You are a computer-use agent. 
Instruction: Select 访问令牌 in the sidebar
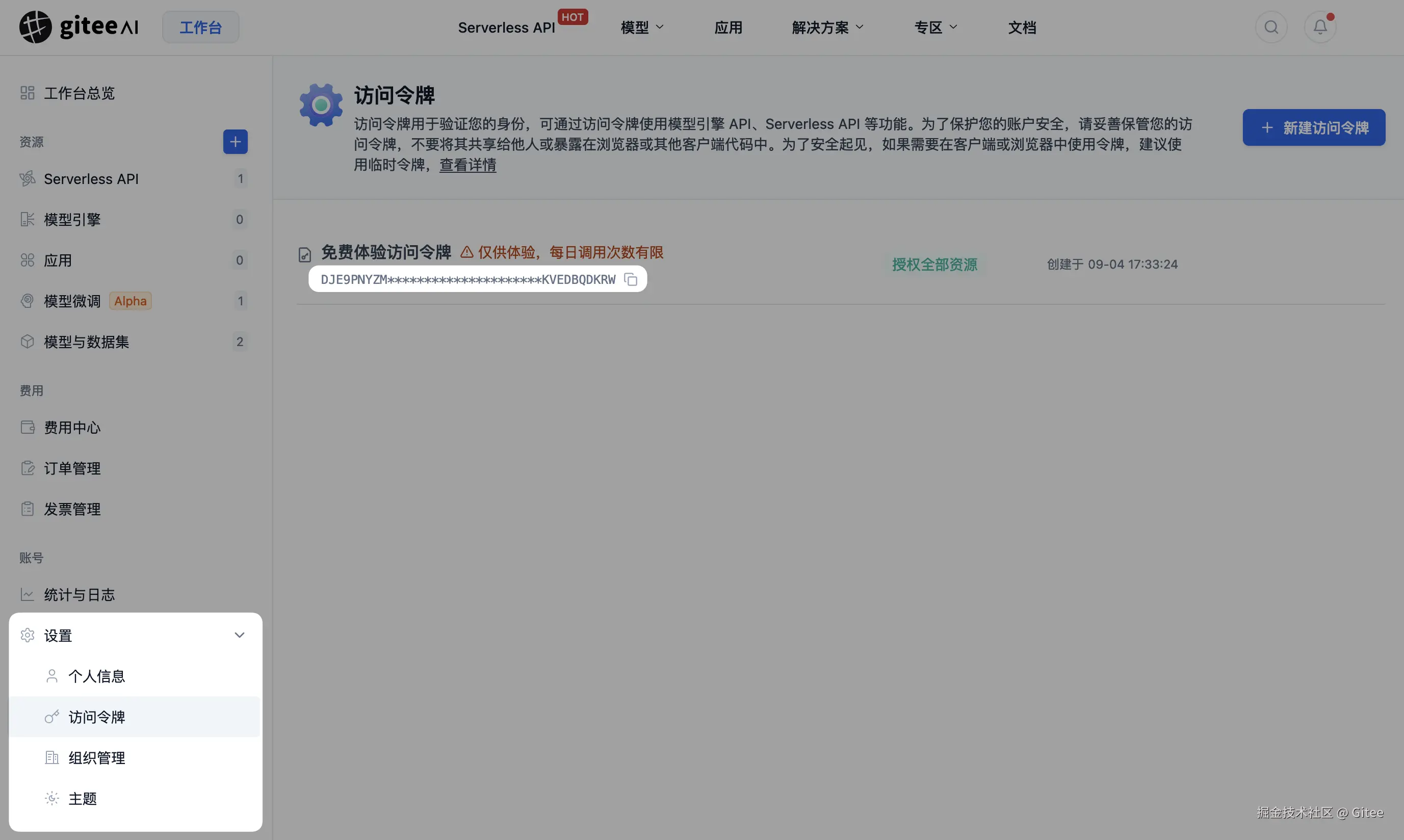click(x=96, y=717)
